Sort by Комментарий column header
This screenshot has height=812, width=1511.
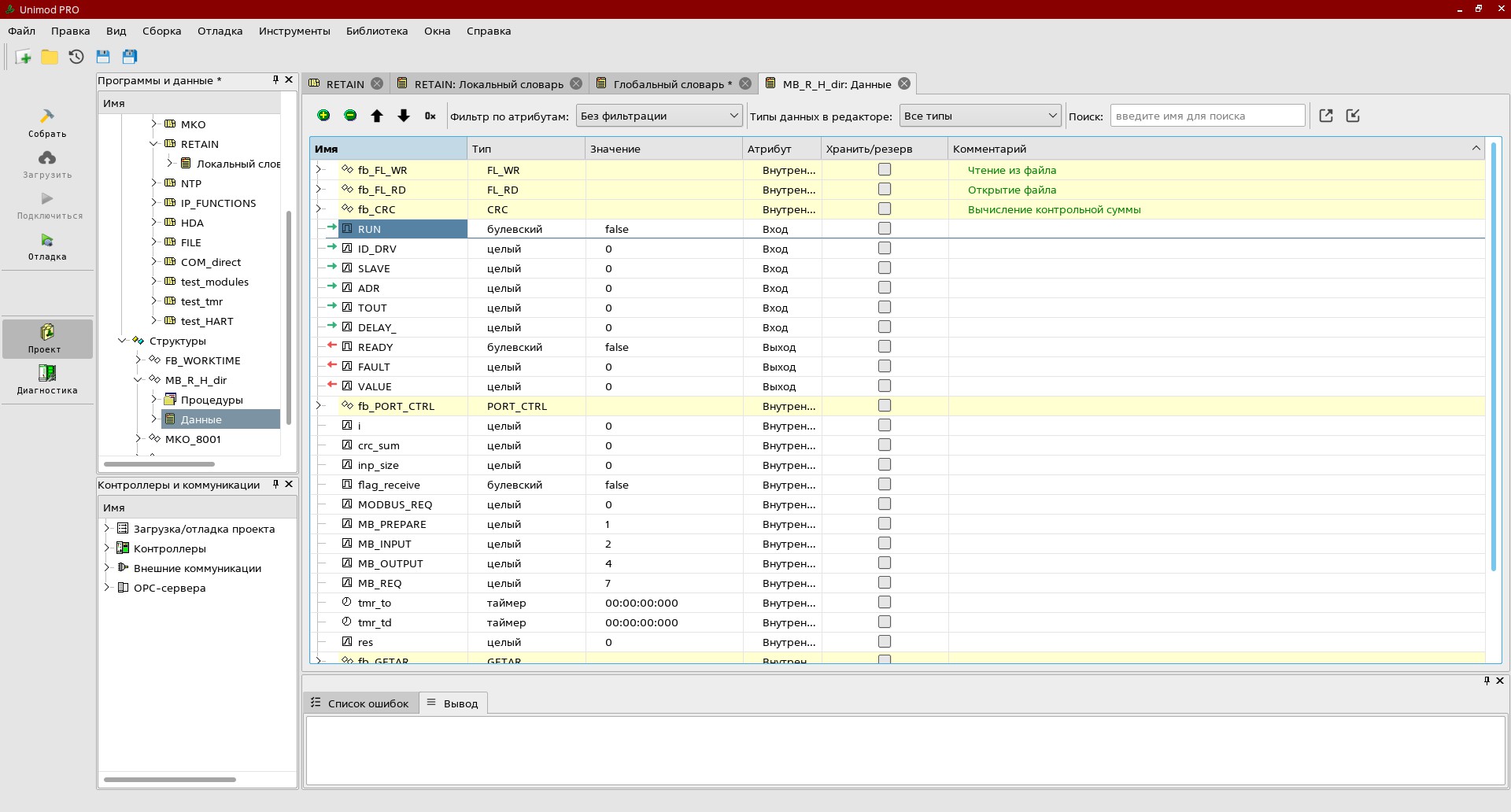tap(1217, 149)
